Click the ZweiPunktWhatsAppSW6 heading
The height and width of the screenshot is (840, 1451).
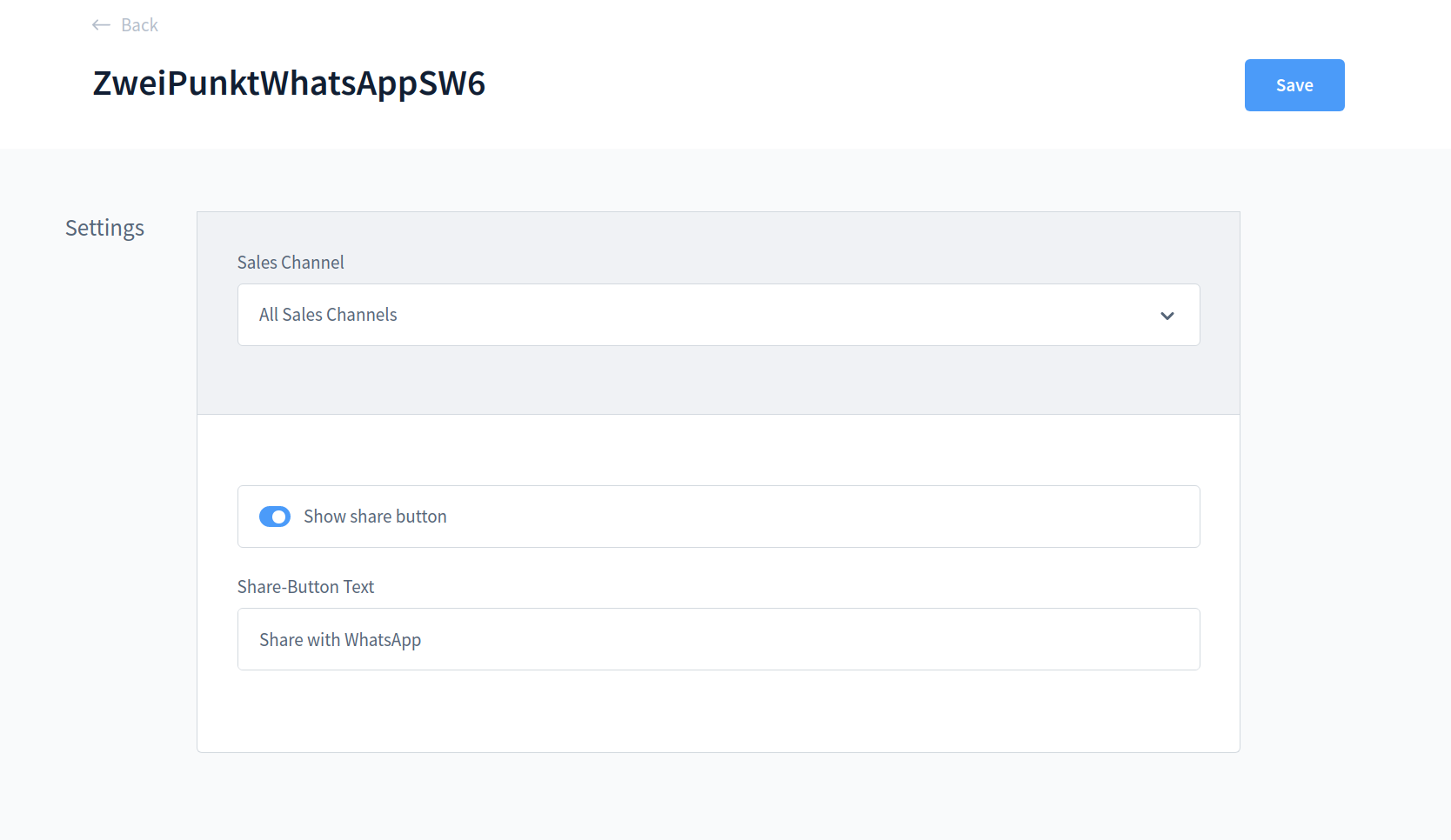pos(289,83)
